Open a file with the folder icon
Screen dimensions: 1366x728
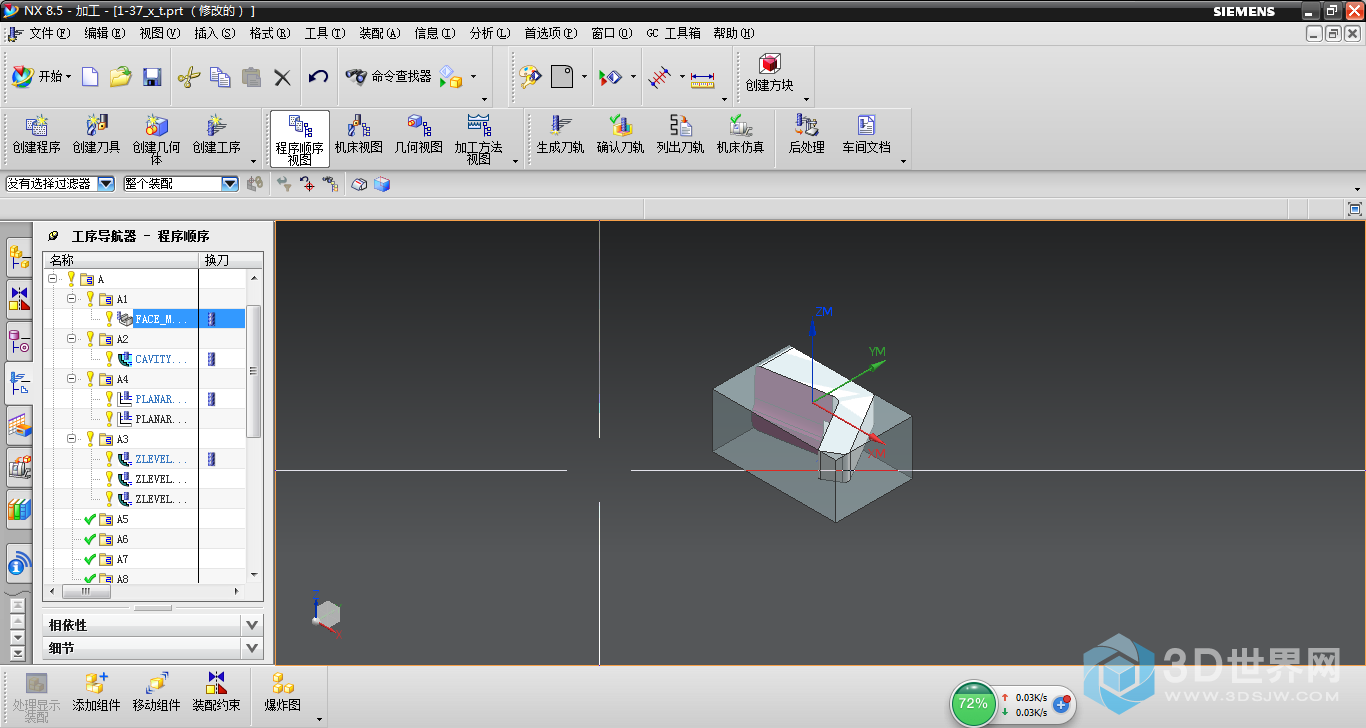[121, 76]
